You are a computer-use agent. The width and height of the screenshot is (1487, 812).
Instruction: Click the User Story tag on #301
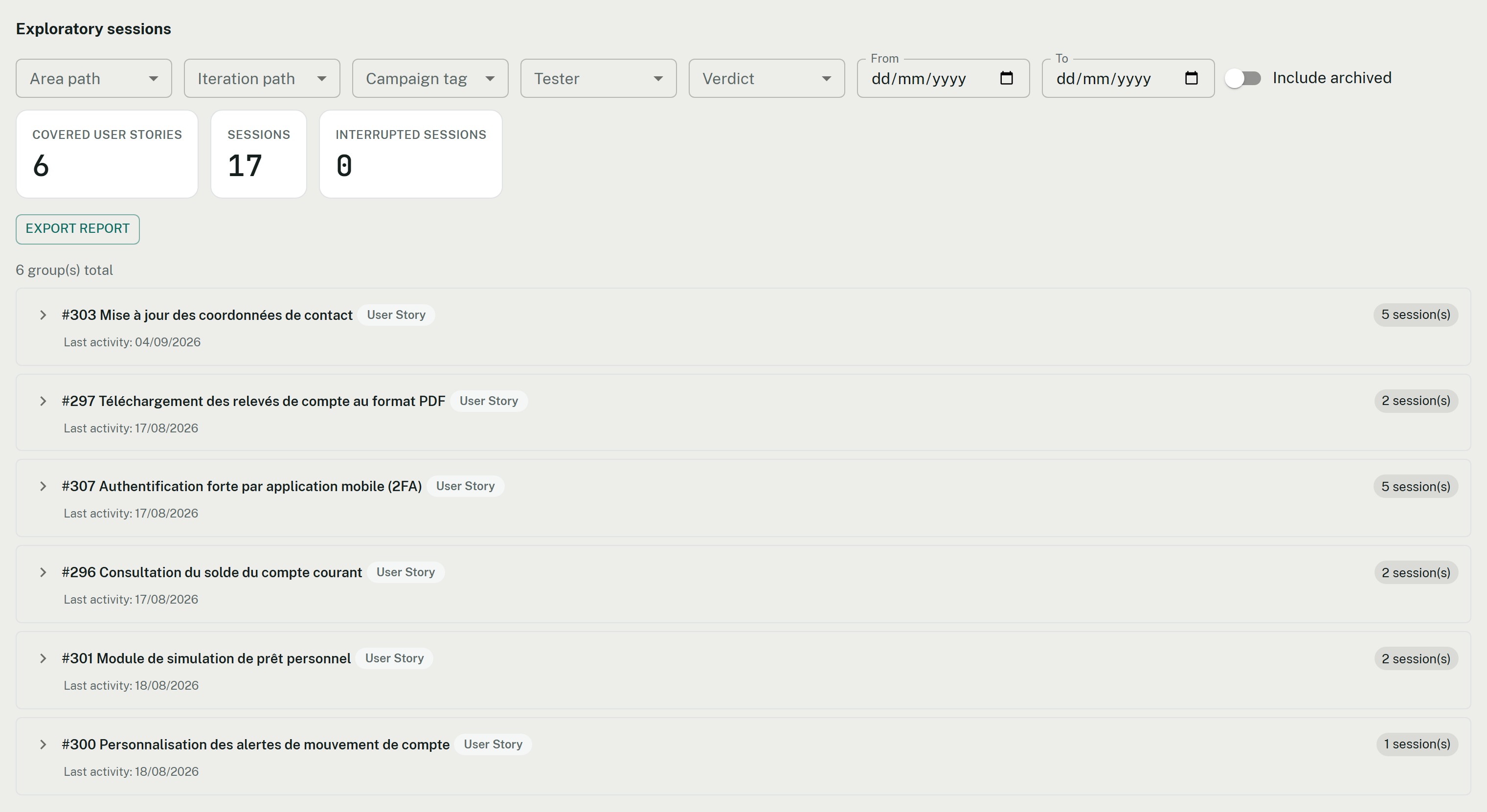pos(394,658)
